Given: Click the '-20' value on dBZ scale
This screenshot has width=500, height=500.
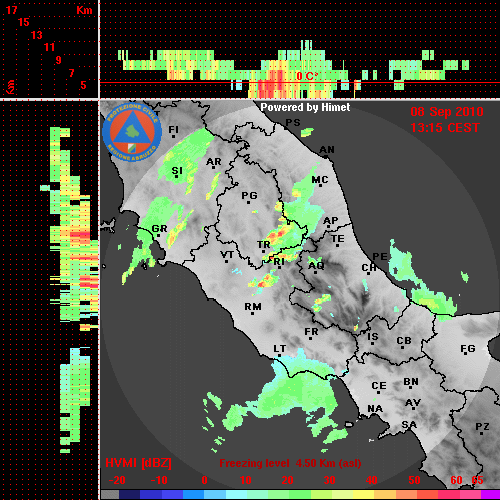Looking at the screenshot, I should pyautogui.click(x=117, y=480).
